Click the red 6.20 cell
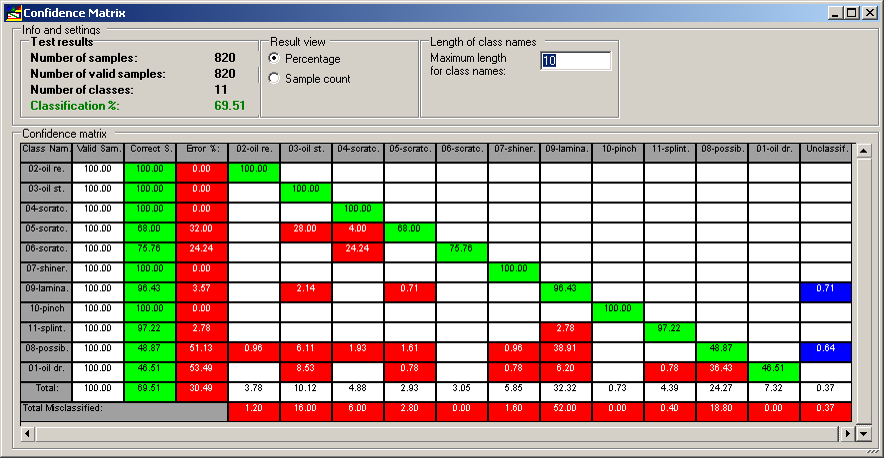 click(565, 372)
